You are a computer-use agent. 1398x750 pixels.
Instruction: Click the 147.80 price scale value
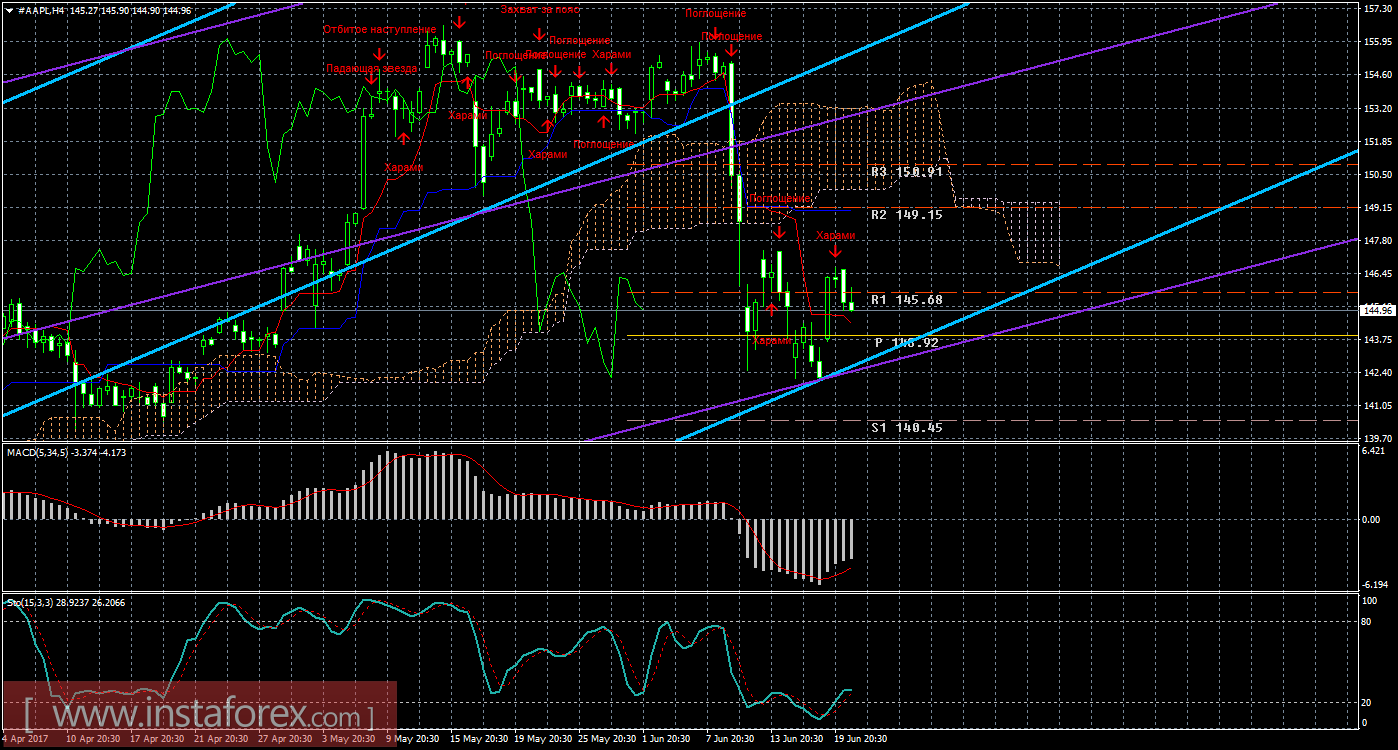1378,240
